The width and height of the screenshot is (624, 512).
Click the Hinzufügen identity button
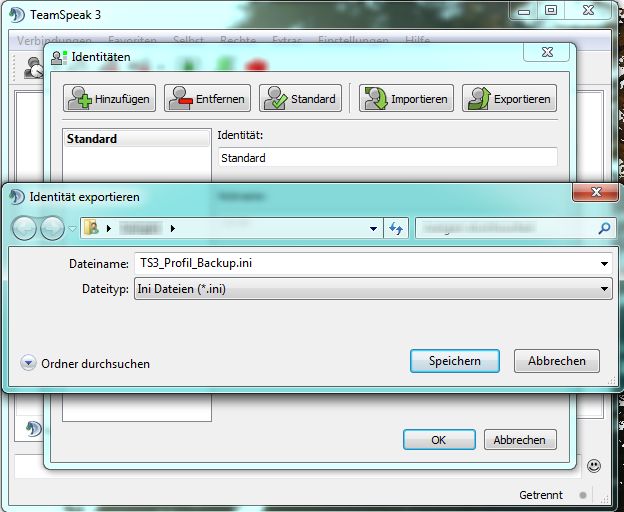109,98
